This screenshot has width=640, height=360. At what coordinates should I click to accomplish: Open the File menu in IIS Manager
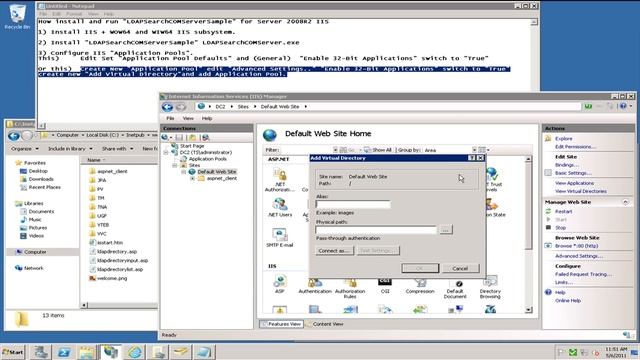click(x=170, y=118)
